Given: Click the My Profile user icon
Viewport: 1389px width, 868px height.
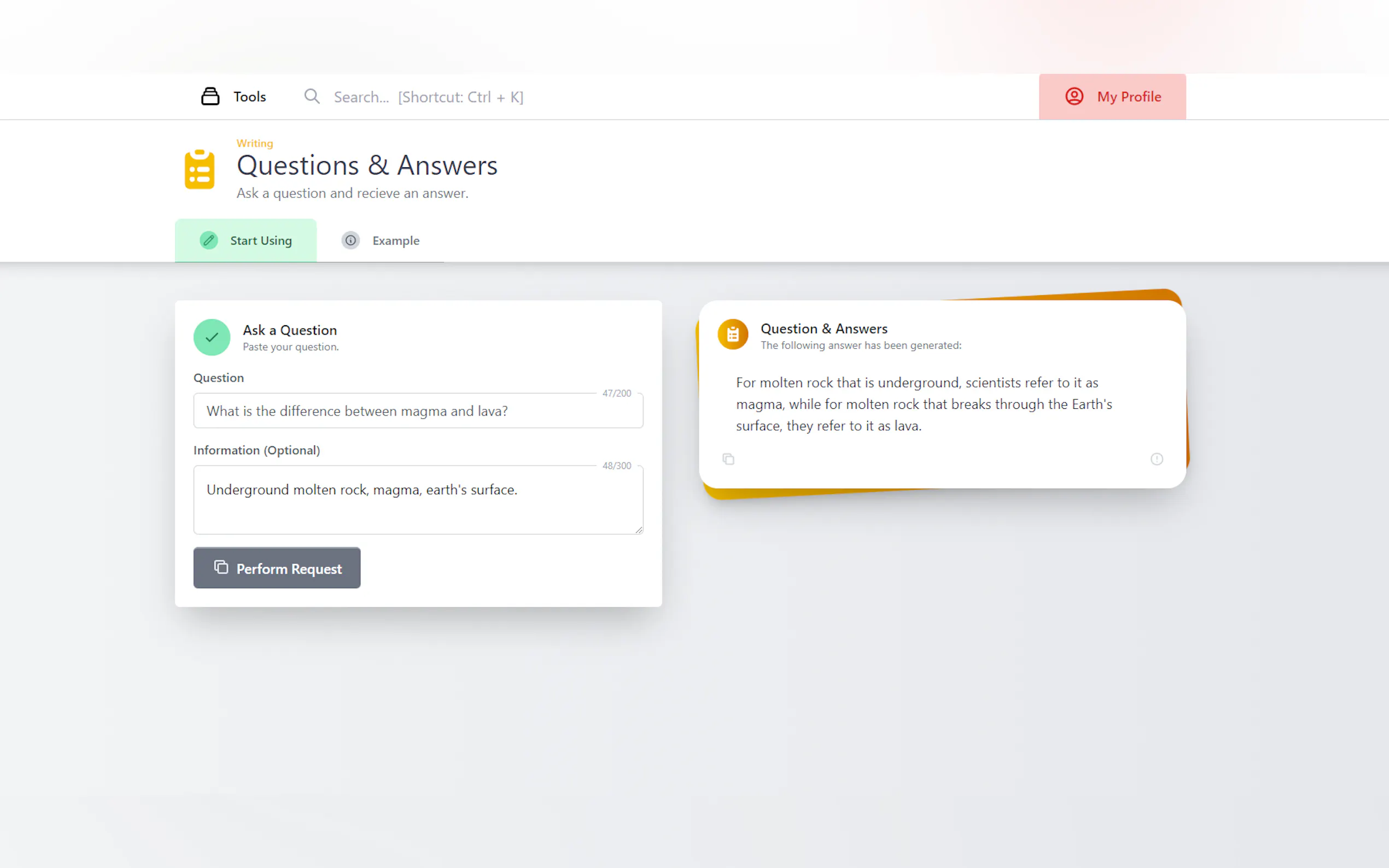Looking at the screenshot, I should pos(1074,96).
